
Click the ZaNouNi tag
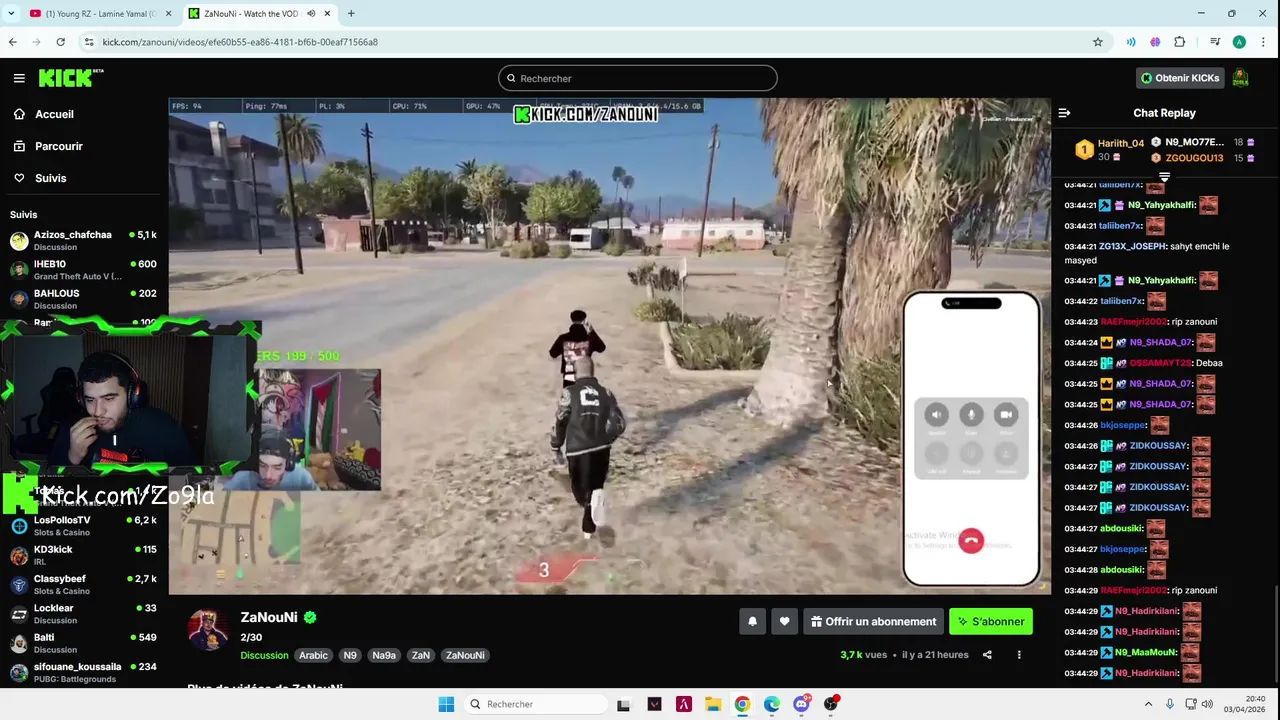tap(465, 655)
